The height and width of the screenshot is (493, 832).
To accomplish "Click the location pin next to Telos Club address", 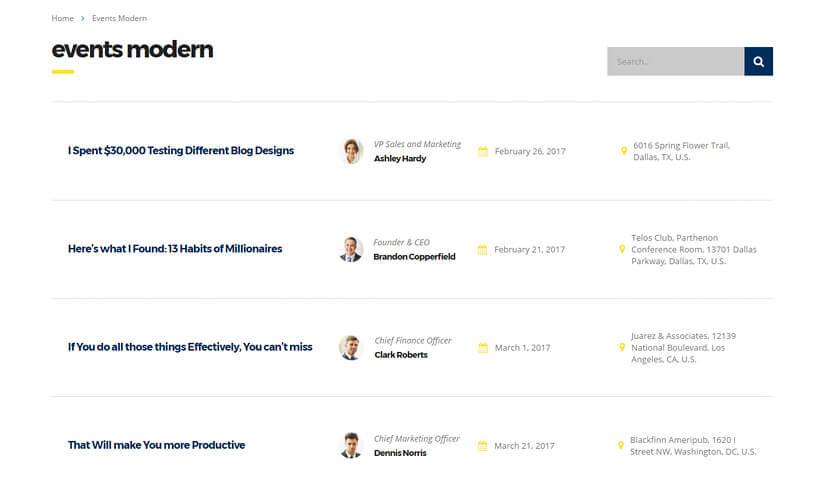I will [622, 250].
